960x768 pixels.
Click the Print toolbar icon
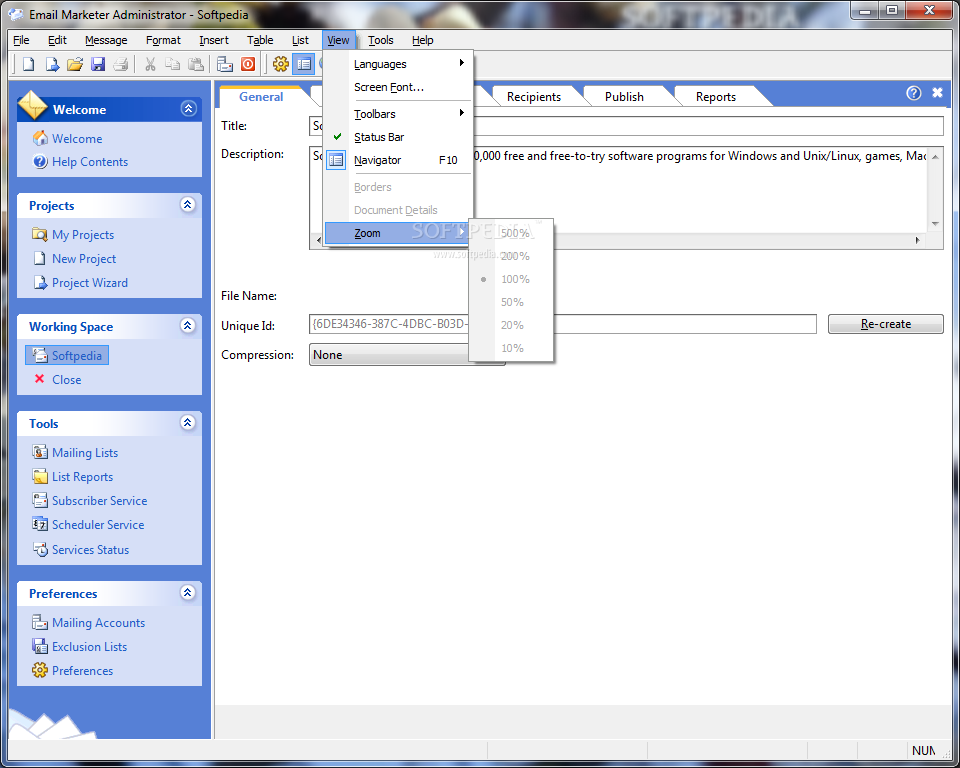(121, 64)
